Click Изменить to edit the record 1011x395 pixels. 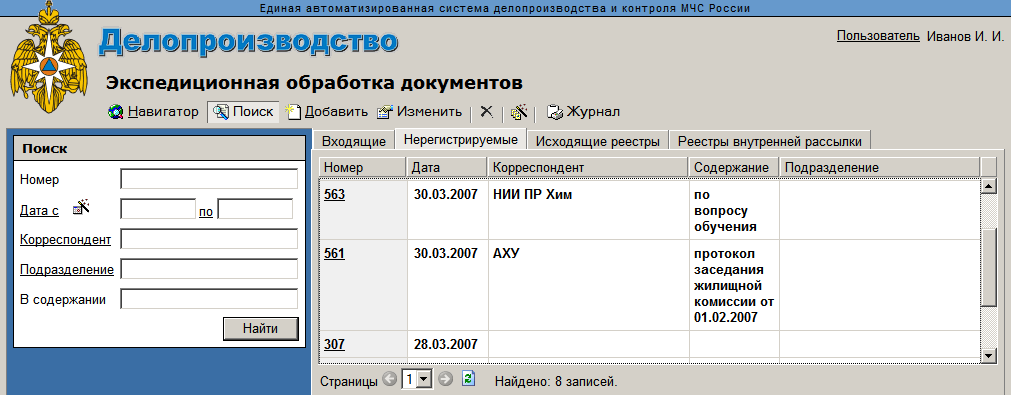pyautogui.click(x=420, y=111)
